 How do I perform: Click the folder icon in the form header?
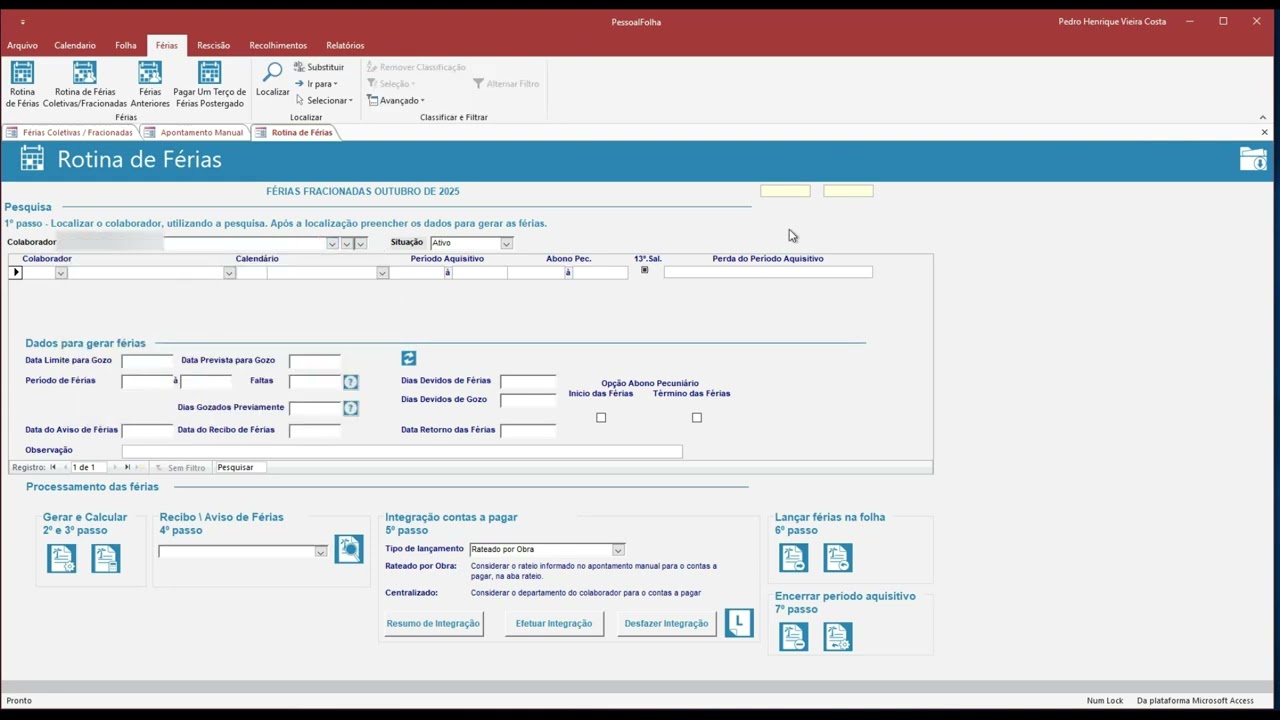coord(1253,159)
